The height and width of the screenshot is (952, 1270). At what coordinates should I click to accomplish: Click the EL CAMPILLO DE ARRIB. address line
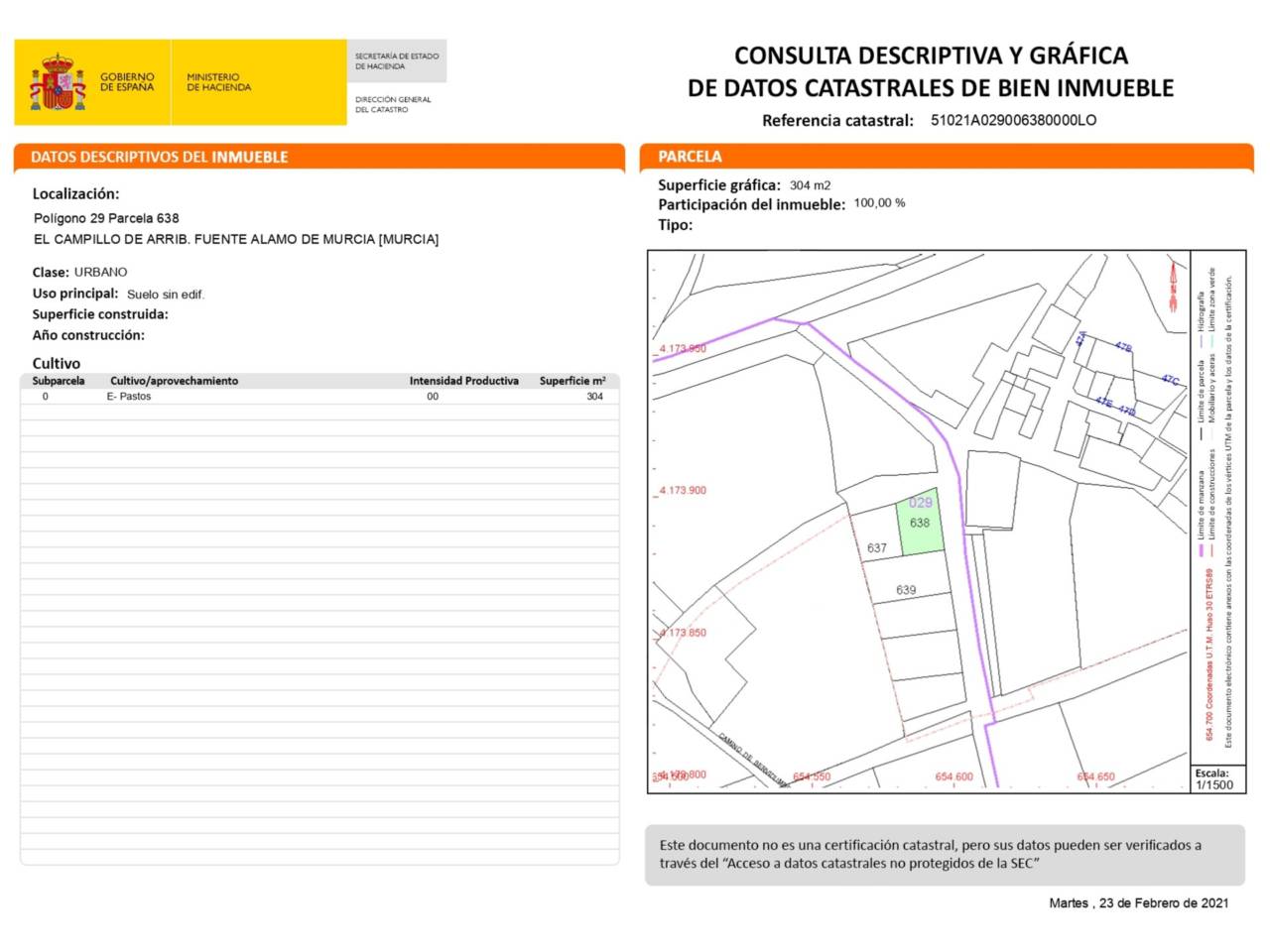(236, 239)
